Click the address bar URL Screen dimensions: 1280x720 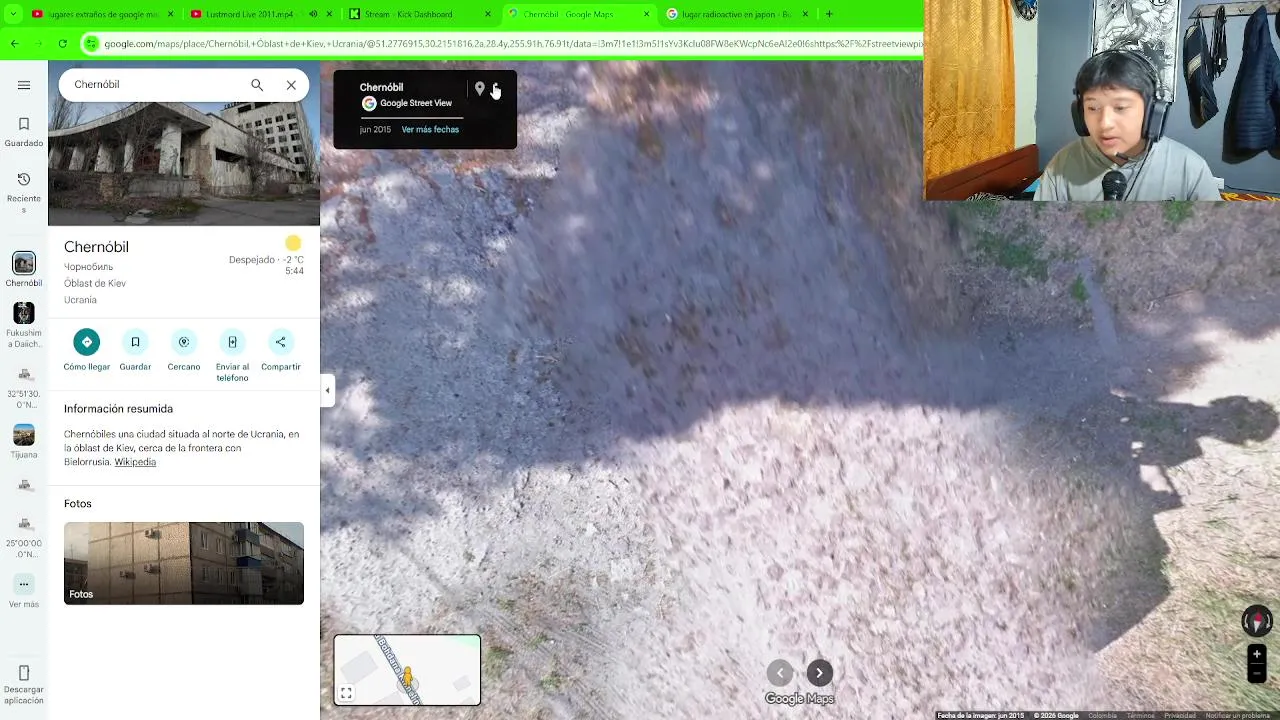point(512,44)
